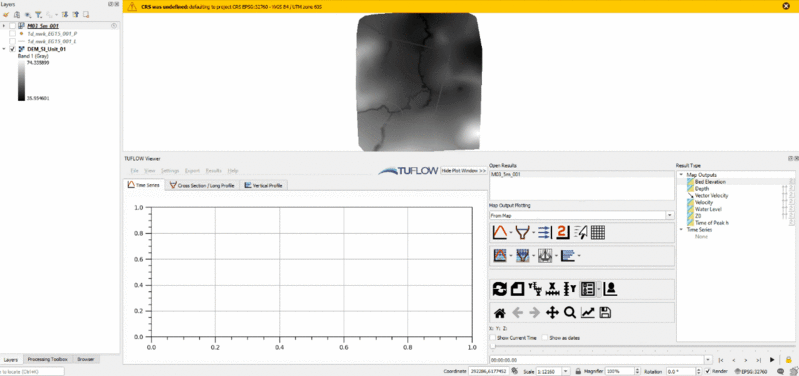Image resolution: width=799 pixels, height=376 pixels.
Task: Click the vertical profile plot icon
Action: [x=568, y=255]
